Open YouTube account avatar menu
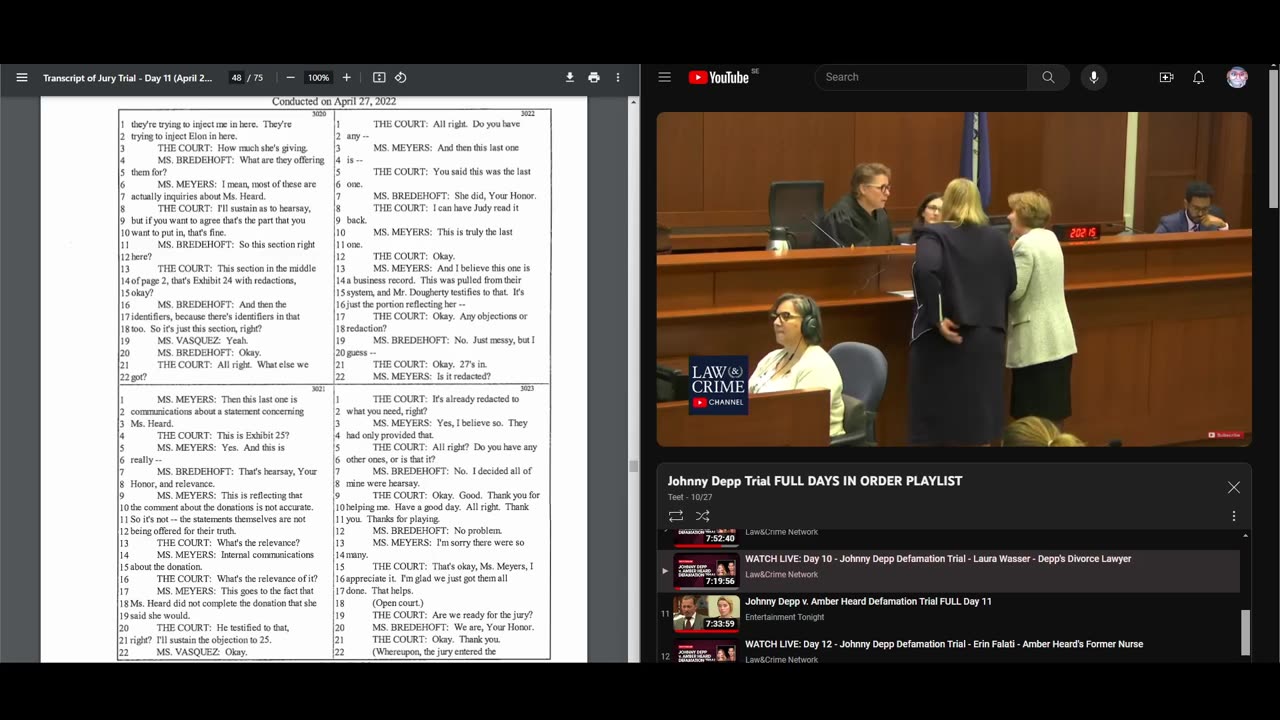1280x720 pixels. tap(1237, 77)
